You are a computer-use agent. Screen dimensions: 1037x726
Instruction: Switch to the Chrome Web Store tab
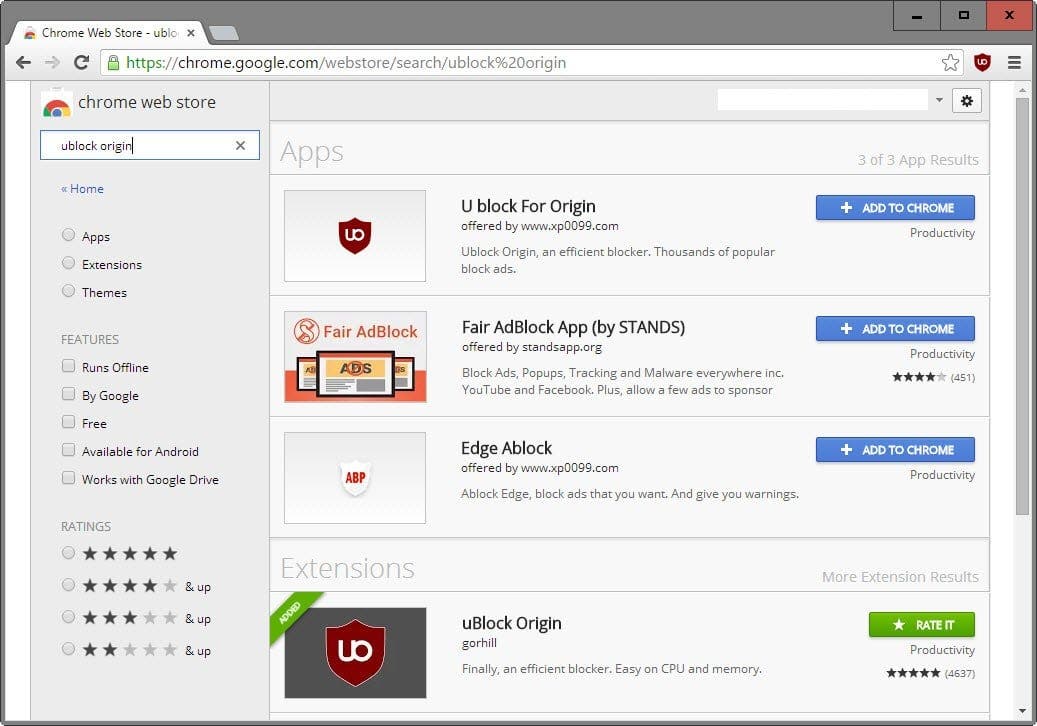click(x=100, y=31)
